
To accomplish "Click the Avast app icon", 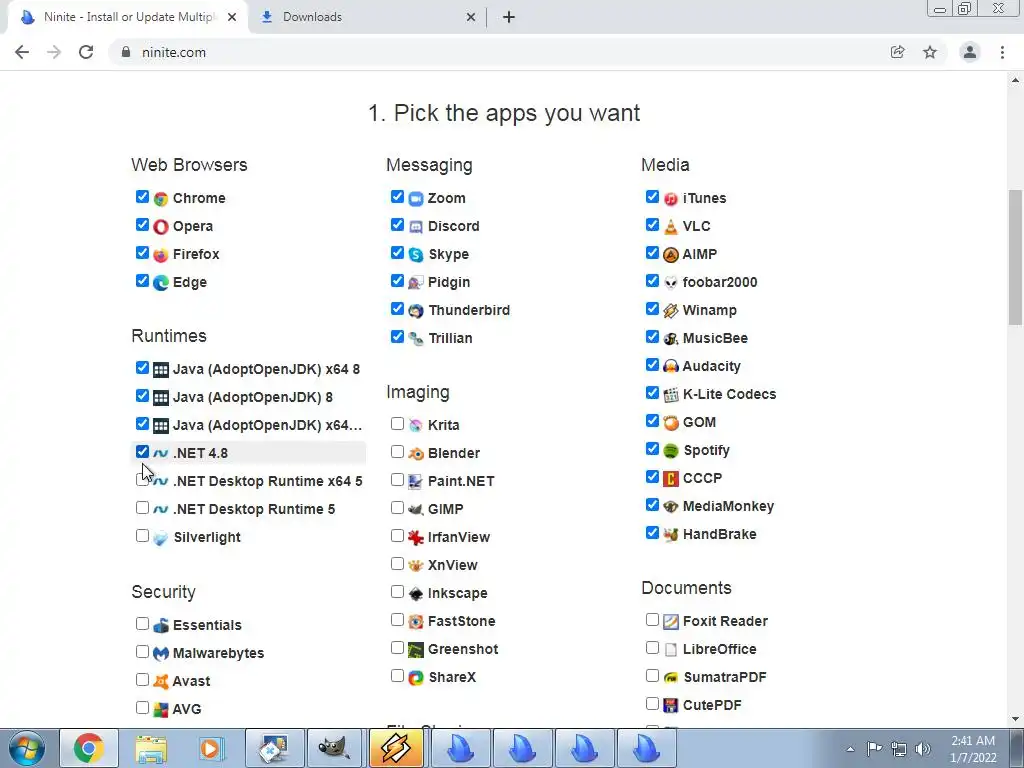I will [x=161, y=682].
